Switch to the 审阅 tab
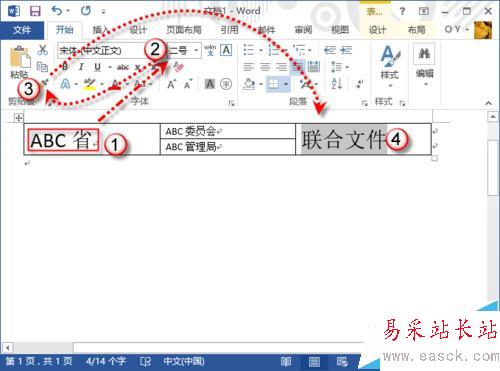This screenshot has width=500, height=371. click(303, 30)
